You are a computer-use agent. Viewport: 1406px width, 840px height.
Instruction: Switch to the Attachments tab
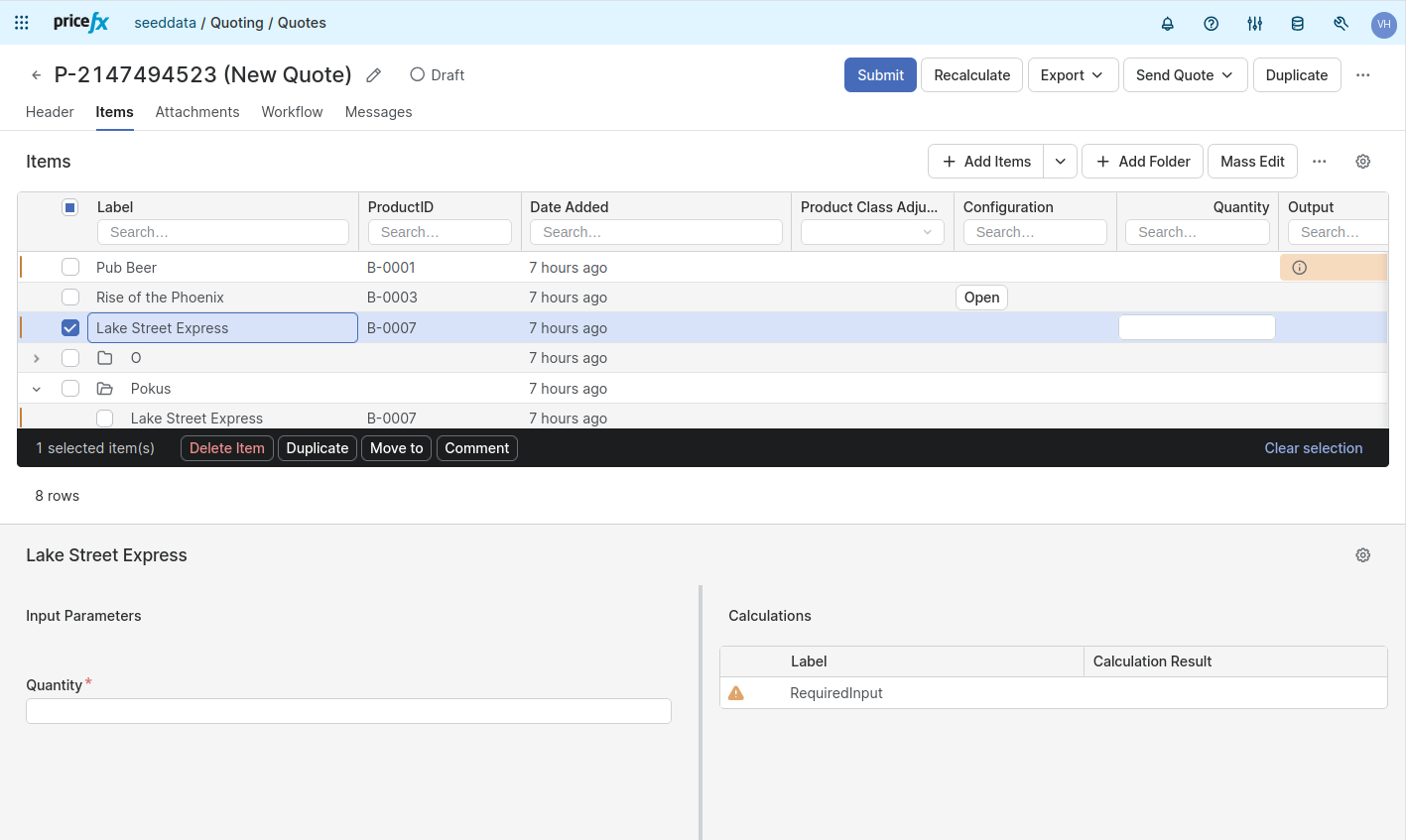(x=197, y=112)
